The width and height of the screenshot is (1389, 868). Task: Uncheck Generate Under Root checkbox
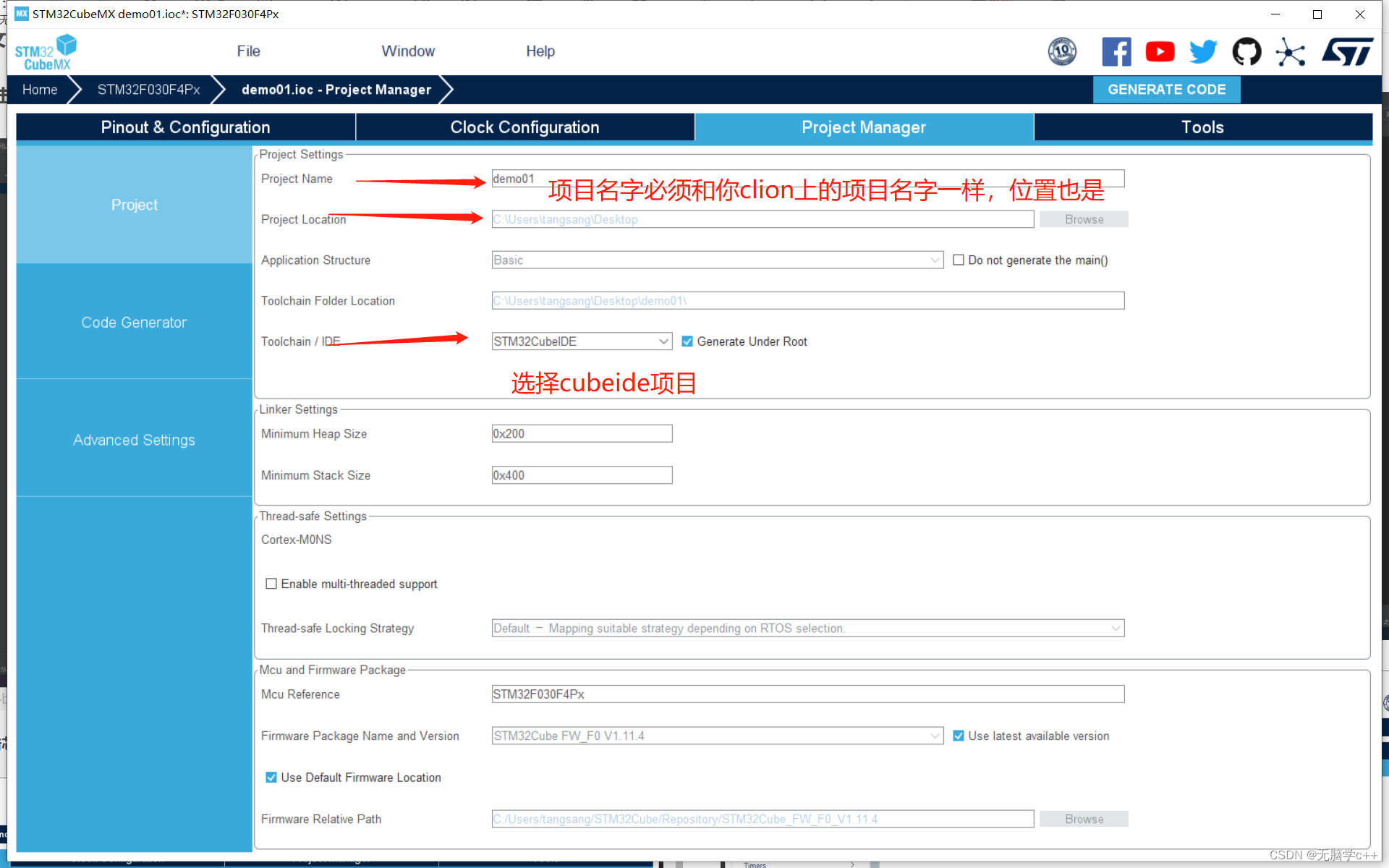(687, 341)
